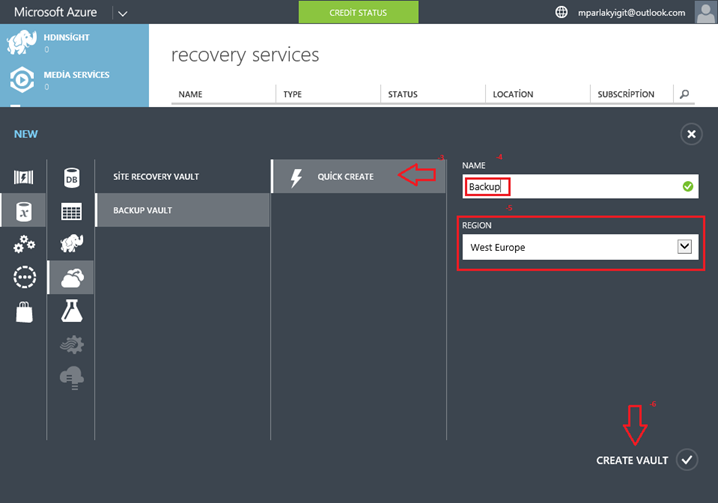Open the HDInsight elephant icon in sidebar
The width and height of the screenshot is (718, 503).
[x=22, y=43]
